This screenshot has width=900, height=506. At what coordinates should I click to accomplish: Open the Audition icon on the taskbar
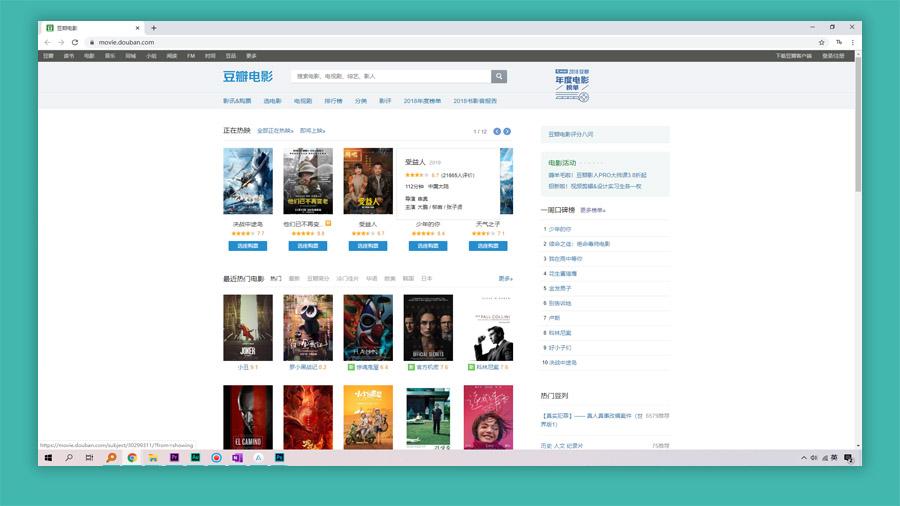(x=195, y=458)
